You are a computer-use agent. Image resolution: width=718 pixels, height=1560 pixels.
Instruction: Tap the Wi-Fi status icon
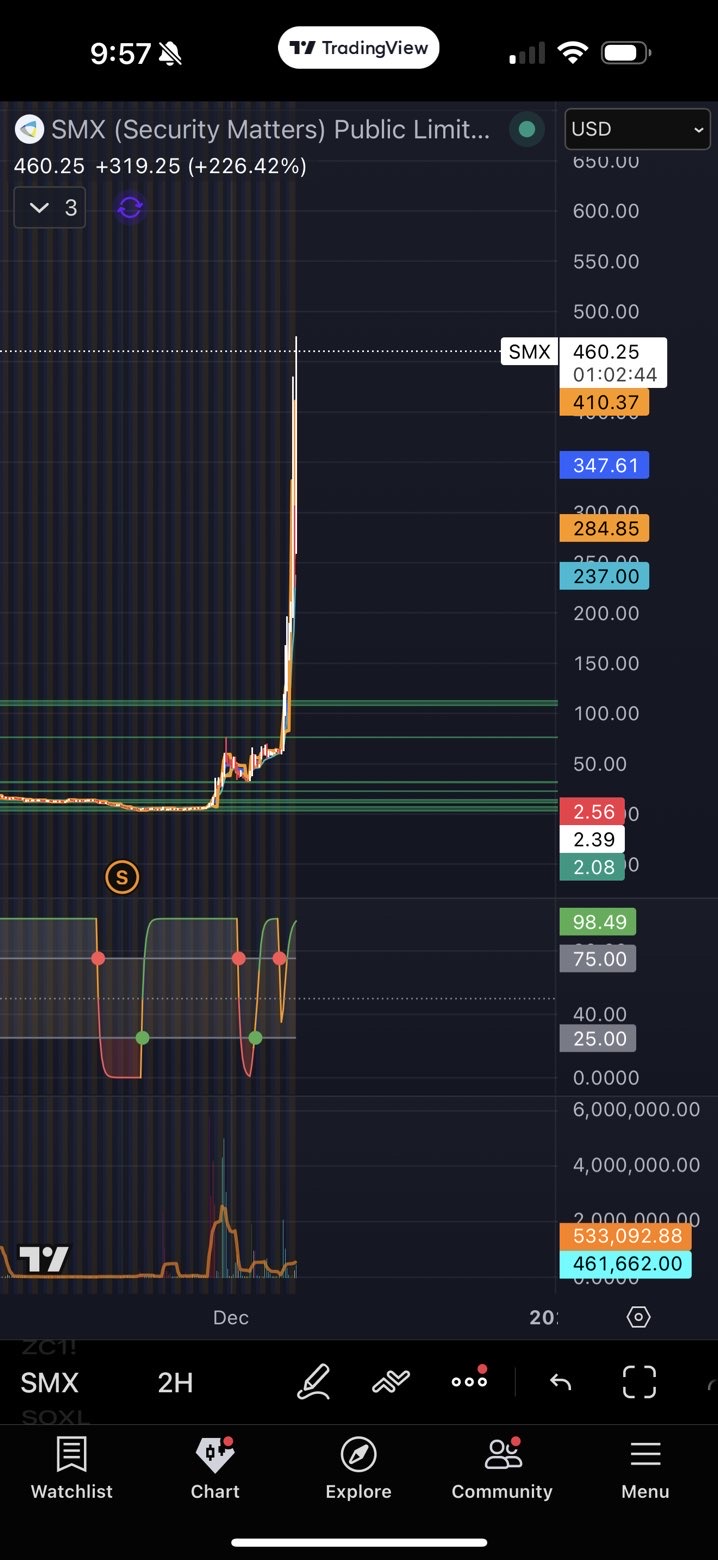pos(573,53)
